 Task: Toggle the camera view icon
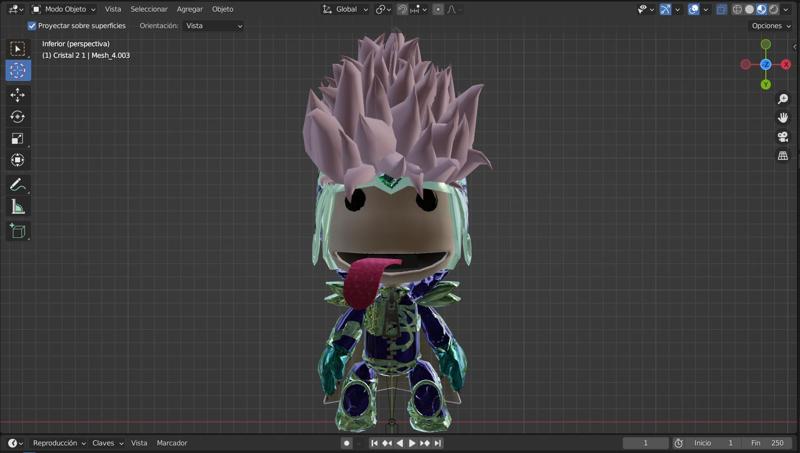pos(783,137)
